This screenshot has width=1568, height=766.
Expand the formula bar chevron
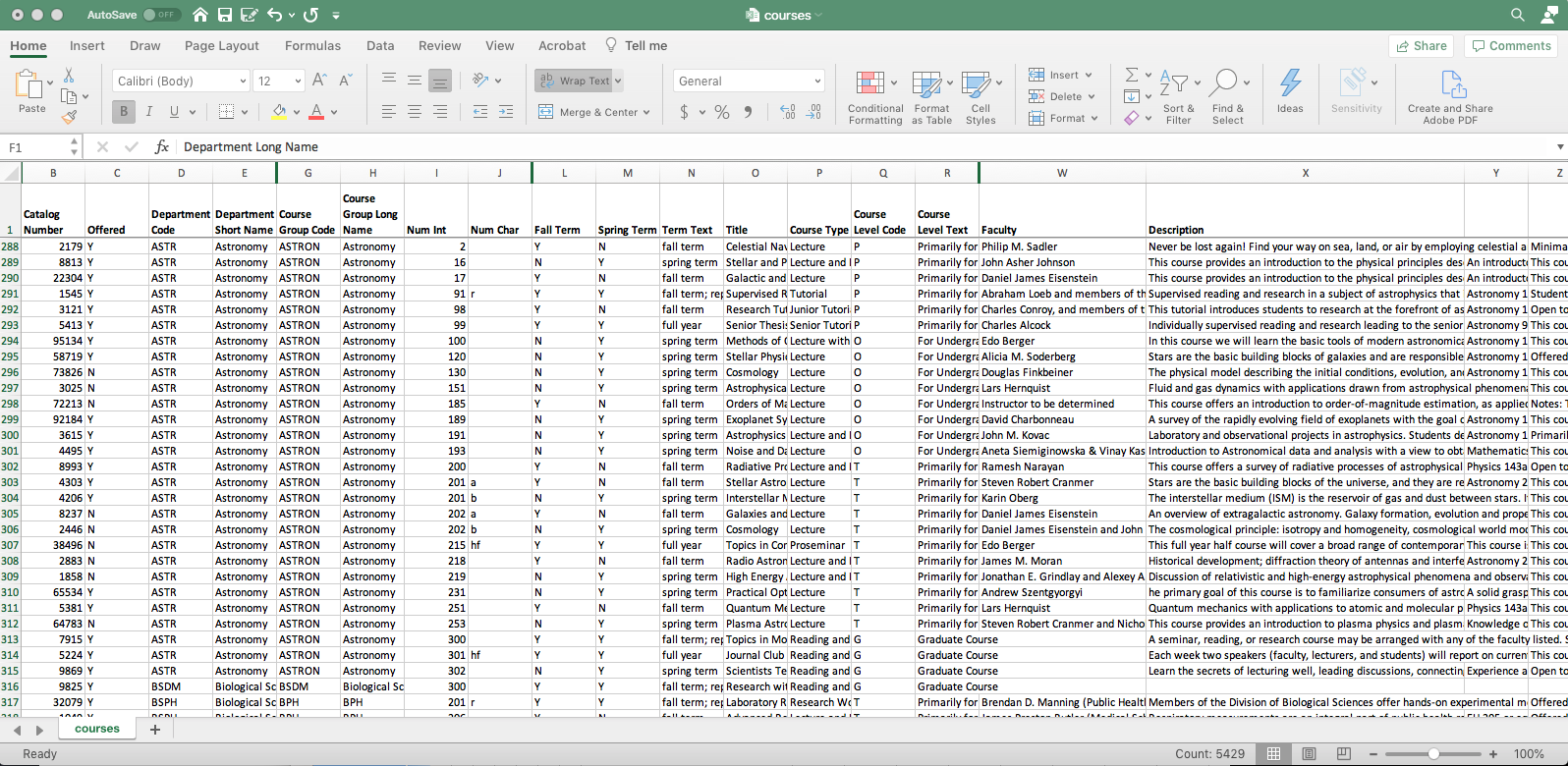point(1560,147)
